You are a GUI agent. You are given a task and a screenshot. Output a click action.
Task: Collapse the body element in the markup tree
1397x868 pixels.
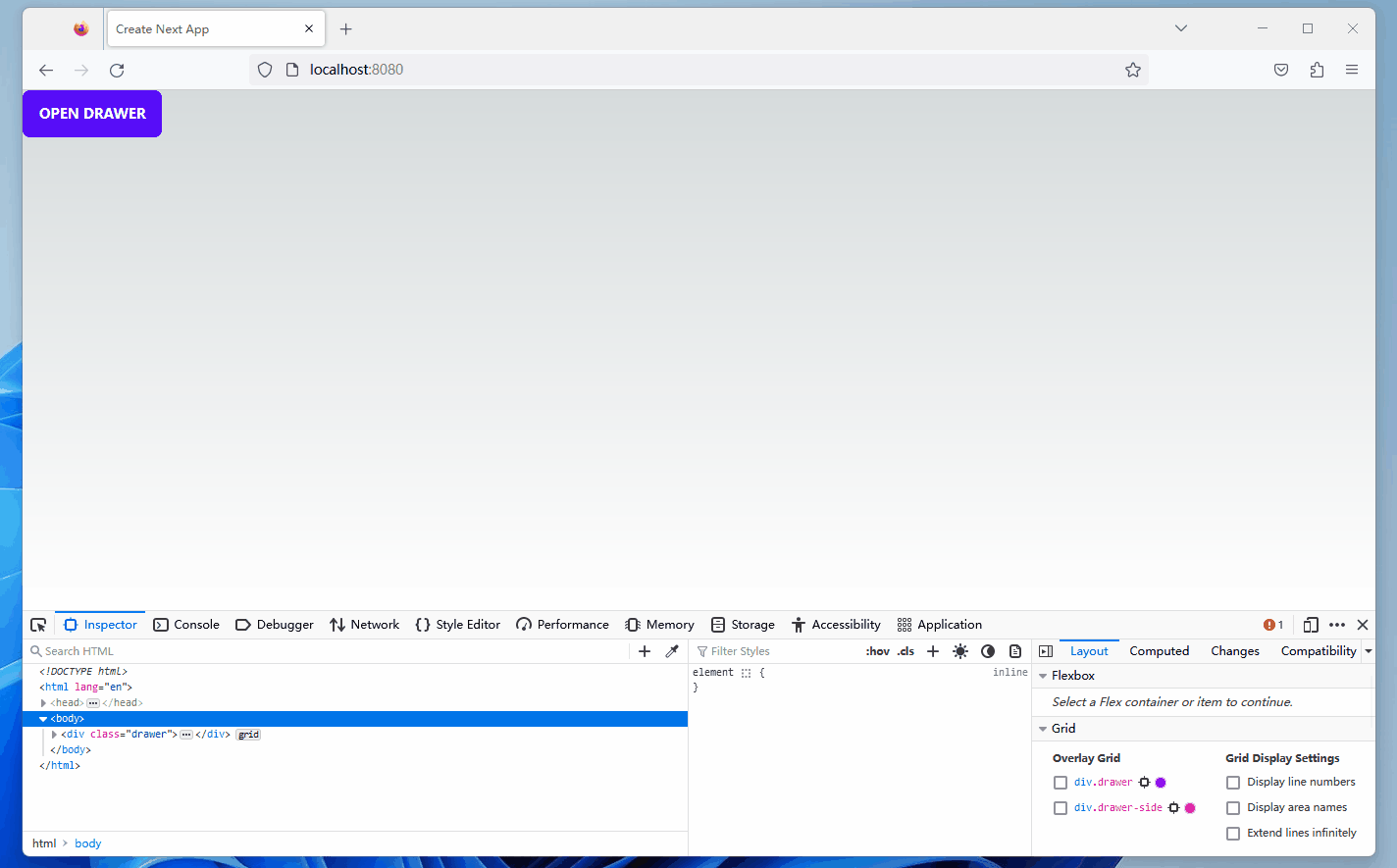44,717
